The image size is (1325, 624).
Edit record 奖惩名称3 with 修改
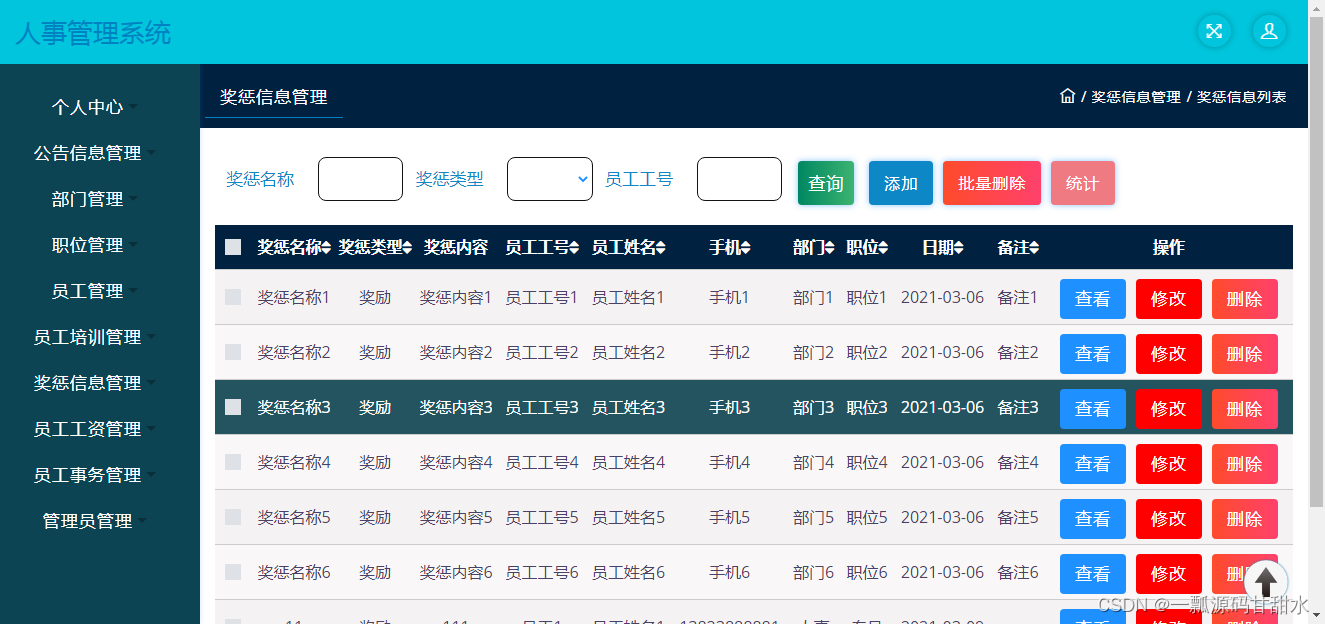pos(1169,409)
